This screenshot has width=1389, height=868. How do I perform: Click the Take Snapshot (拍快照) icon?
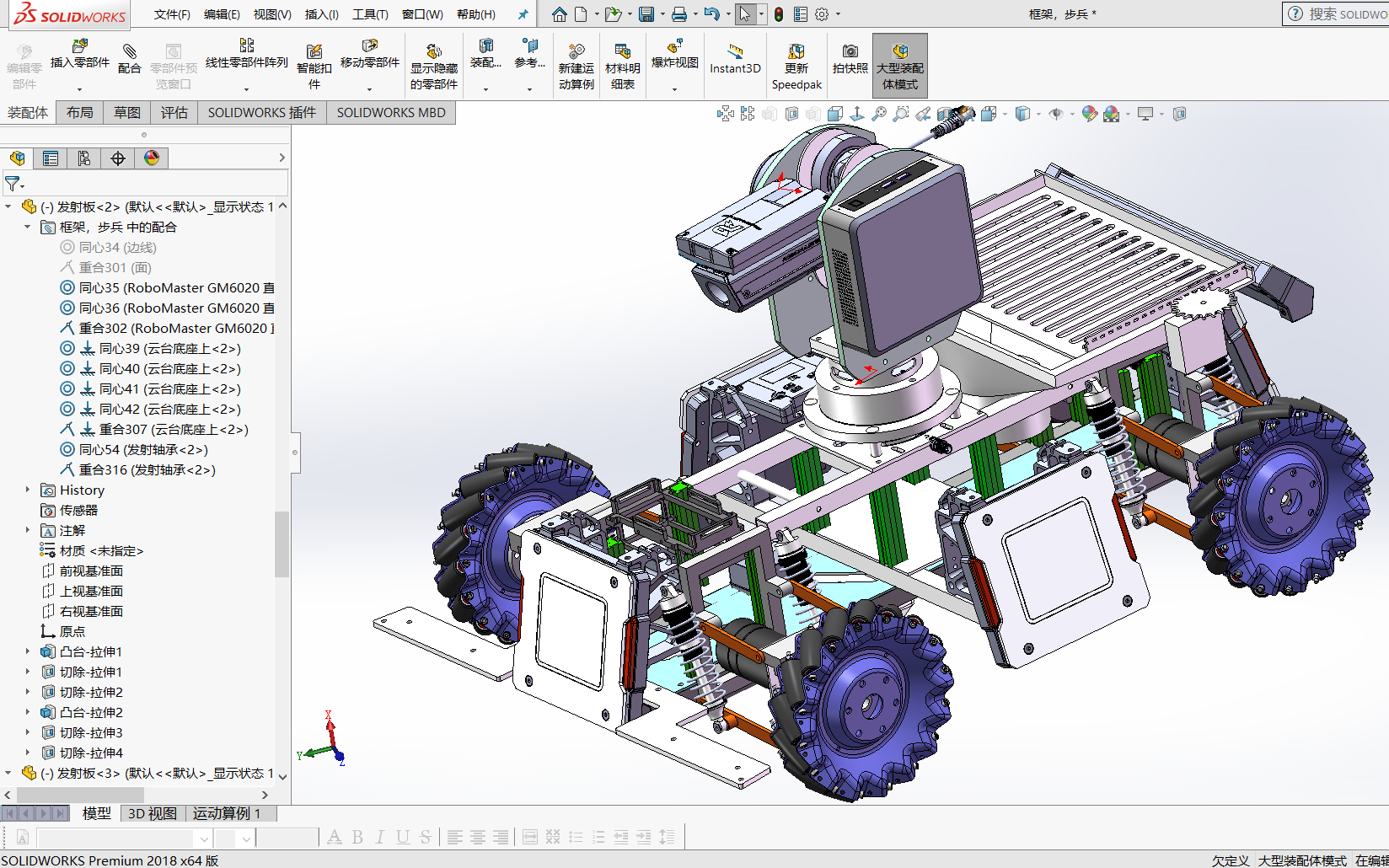coord(850,52)
